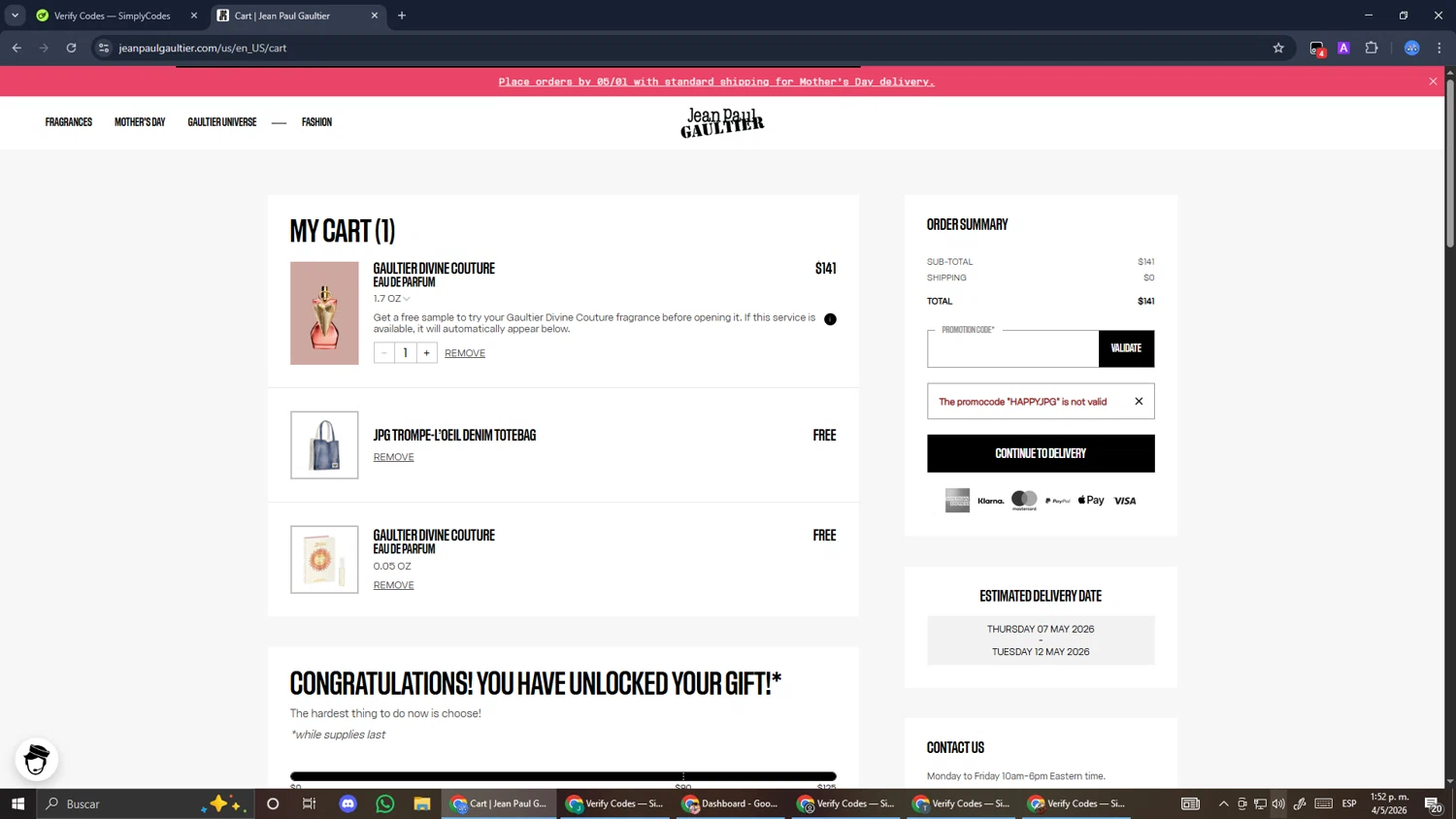Click the red-badged extension icon in toolbar
Screen dimensions: 1456x819
pyautogui.click(x=1317, y=49)
